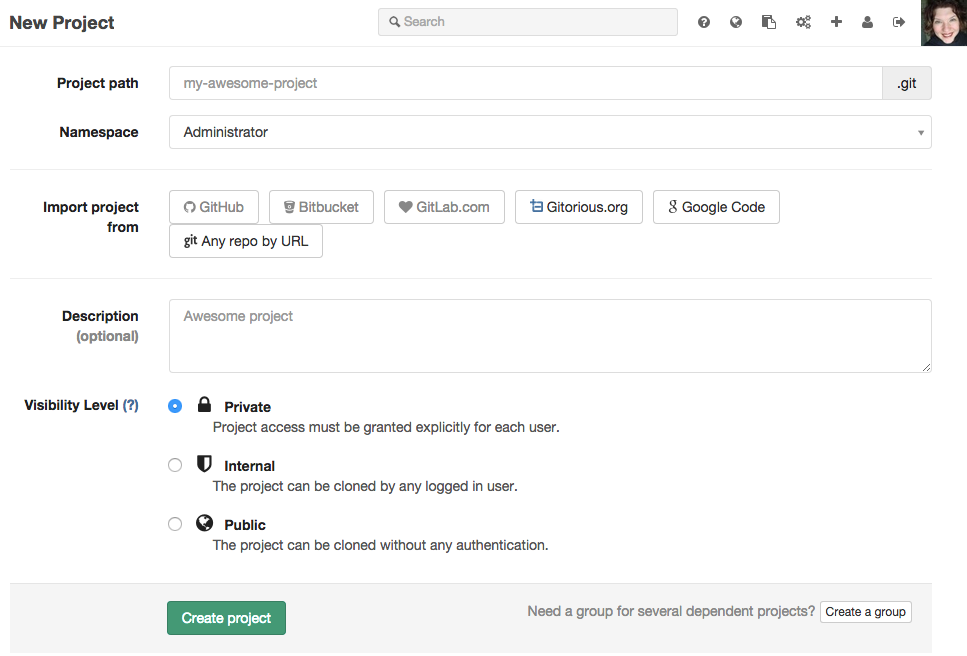Image resolution: width=967 pixels, height=656 pixels.
Task: Click the Create project button
Action: click(x=226, y=617)
